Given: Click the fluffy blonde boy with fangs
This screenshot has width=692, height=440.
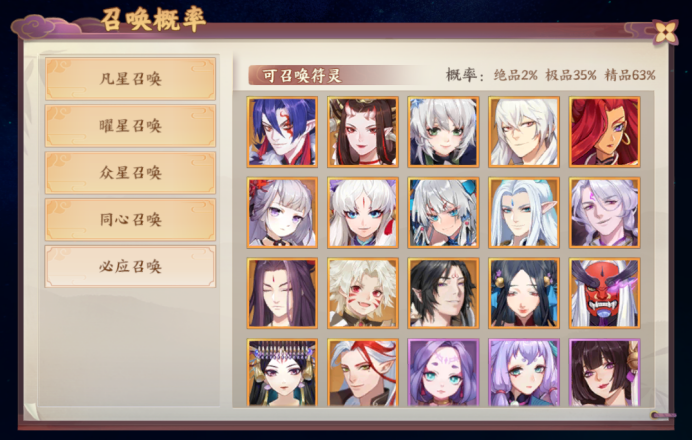Looking at the screenshot, I should click(363, 293).
